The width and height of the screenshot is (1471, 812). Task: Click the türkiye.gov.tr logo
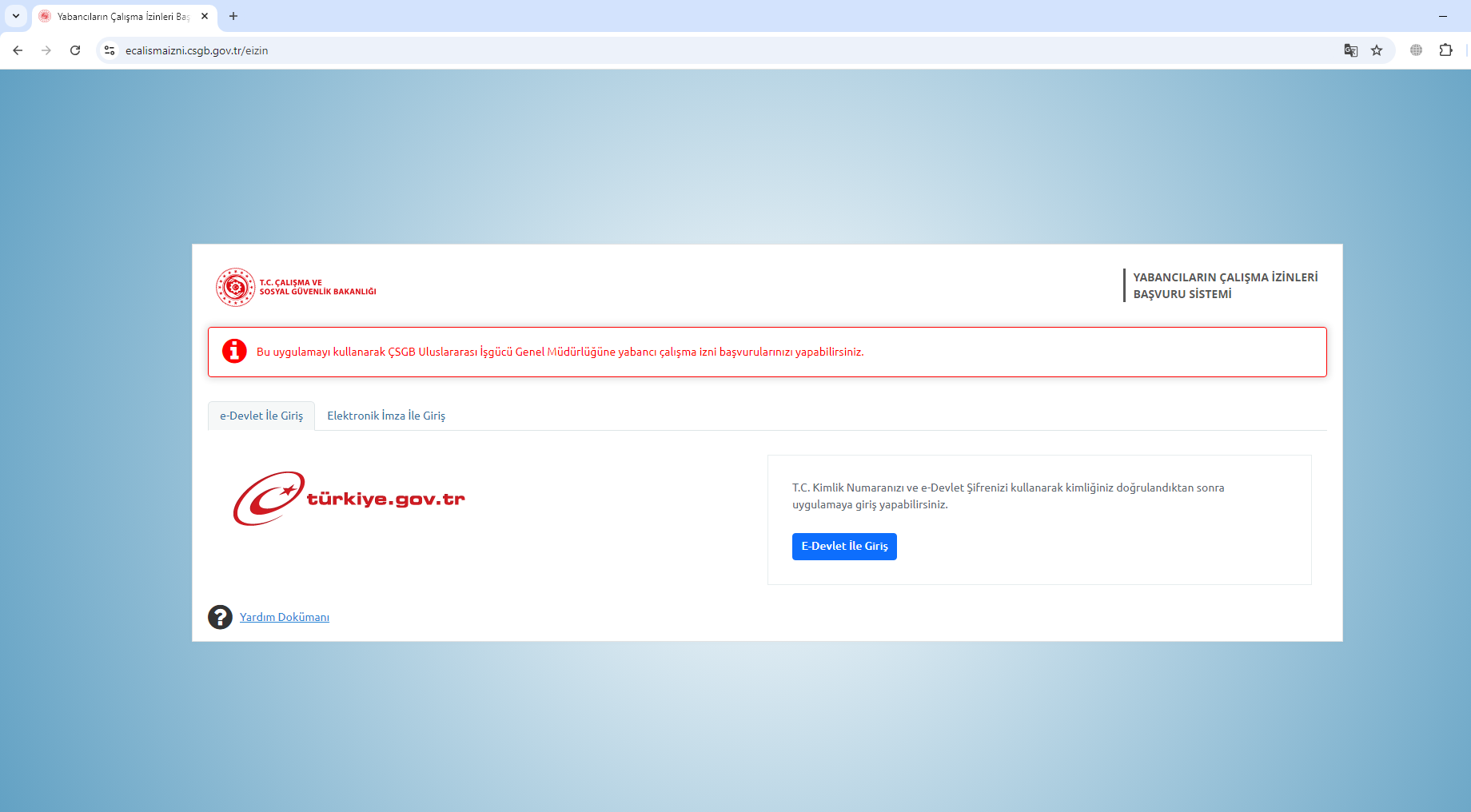349,499
